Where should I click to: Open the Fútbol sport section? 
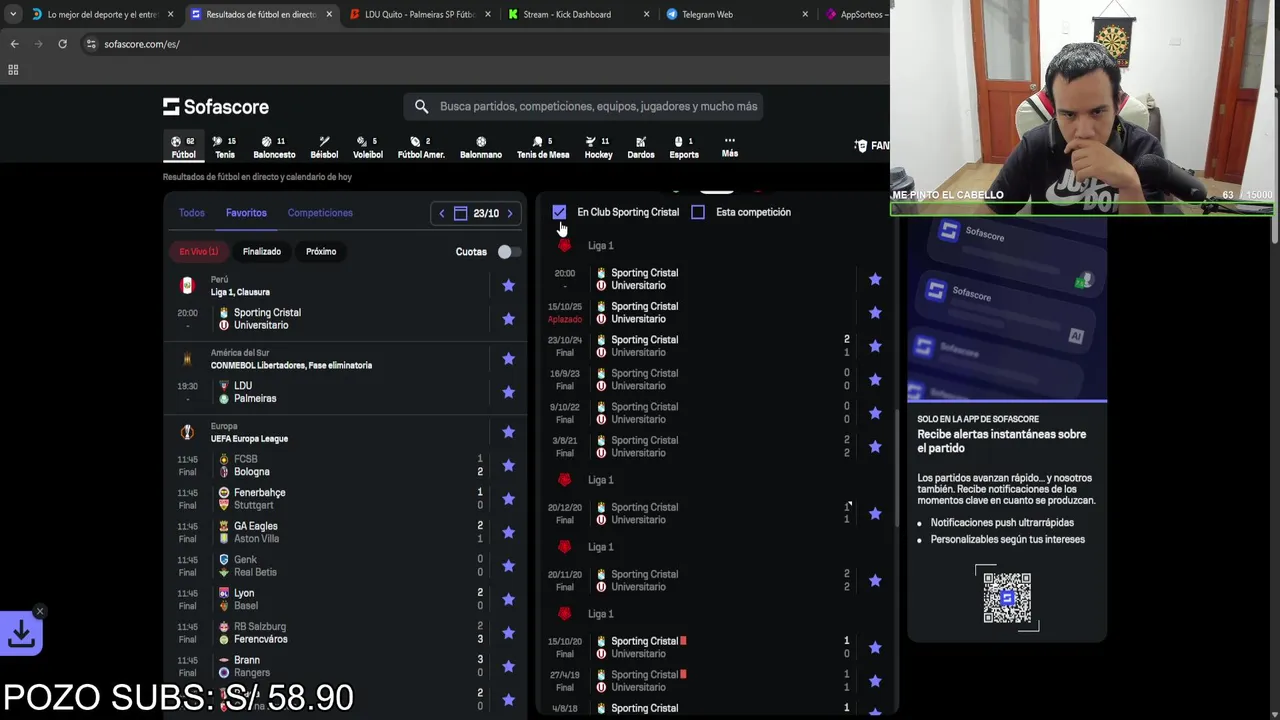click(x=183, y=147)
